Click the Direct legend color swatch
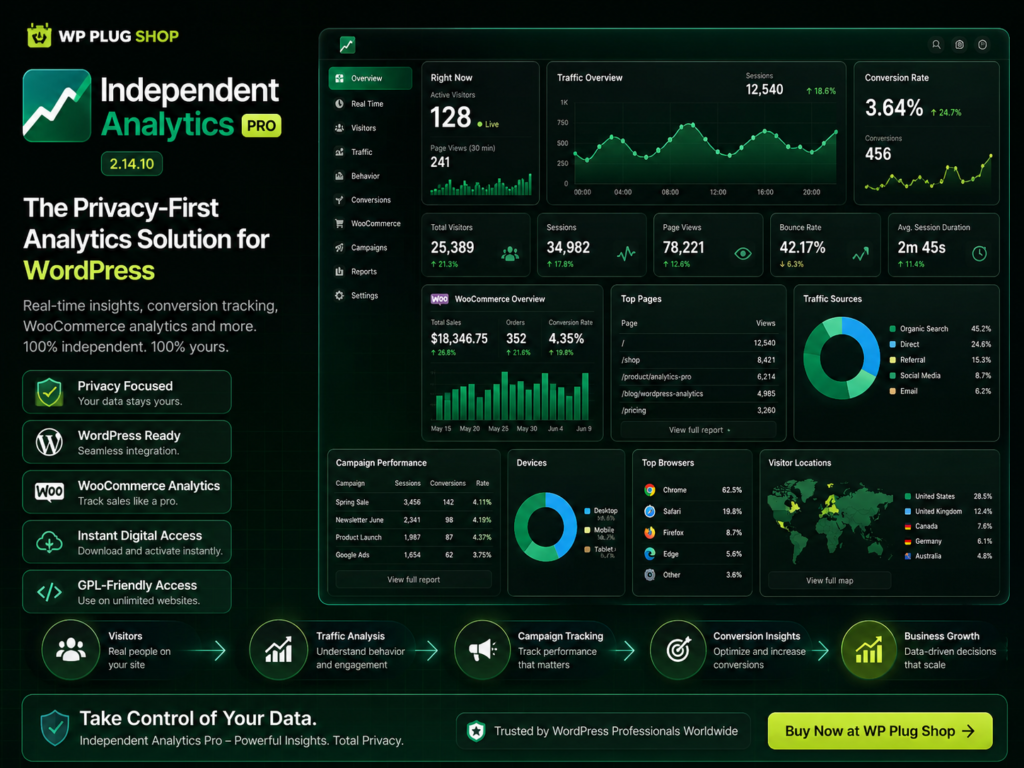The height and width of the screenshot is (768, 1024). coord(893,344)
